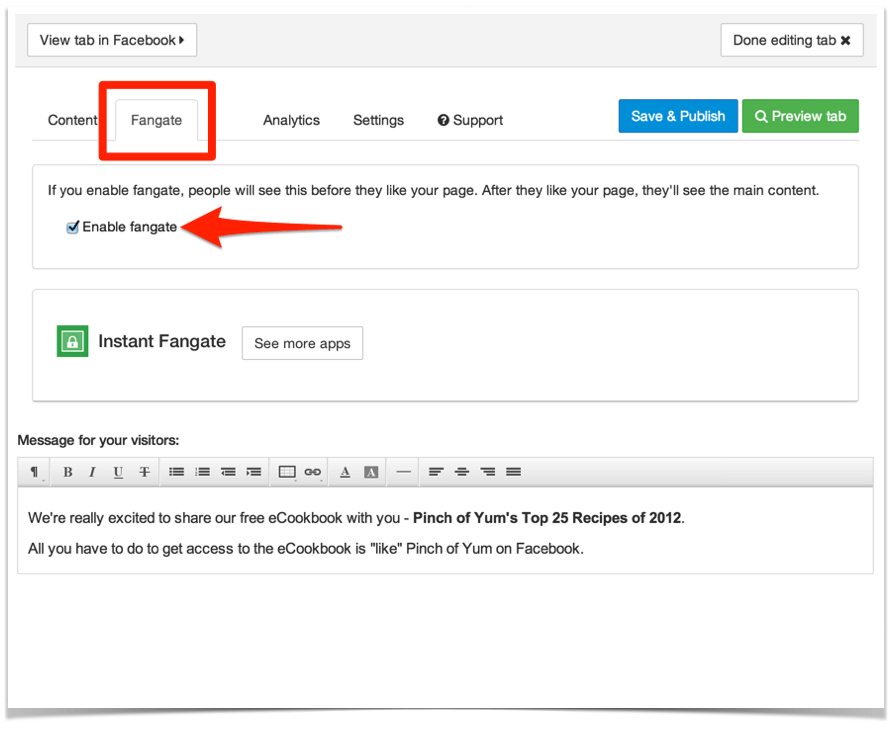Expand the link insert dropdown

pyautogui.click(x=313, y=472)
